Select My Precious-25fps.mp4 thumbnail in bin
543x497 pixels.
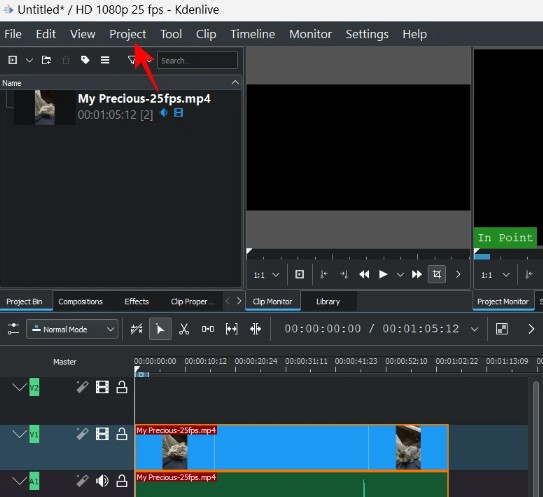tap(45, 107)
